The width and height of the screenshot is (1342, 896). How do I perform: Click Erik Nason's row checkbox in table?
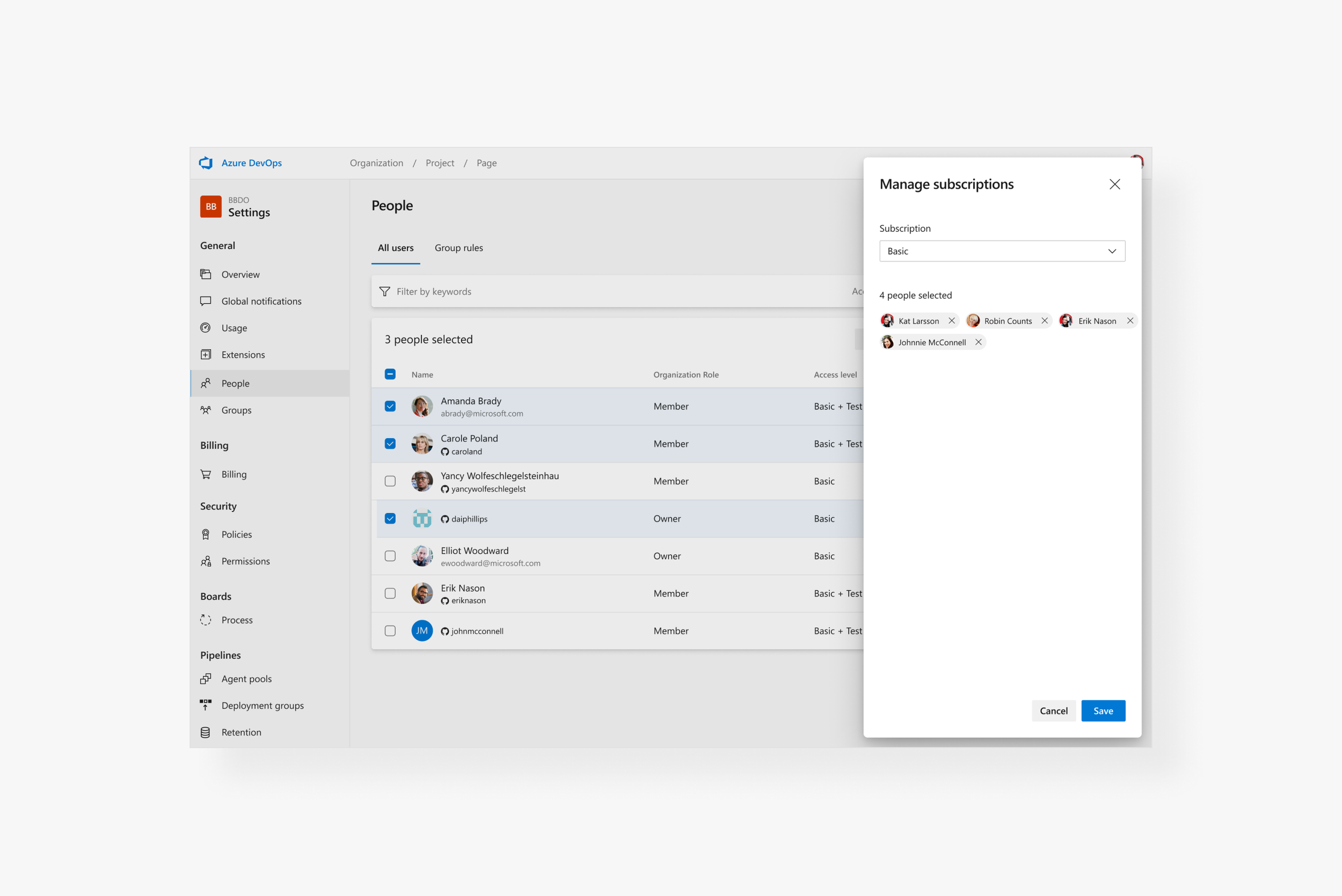[x=390, y=593]
